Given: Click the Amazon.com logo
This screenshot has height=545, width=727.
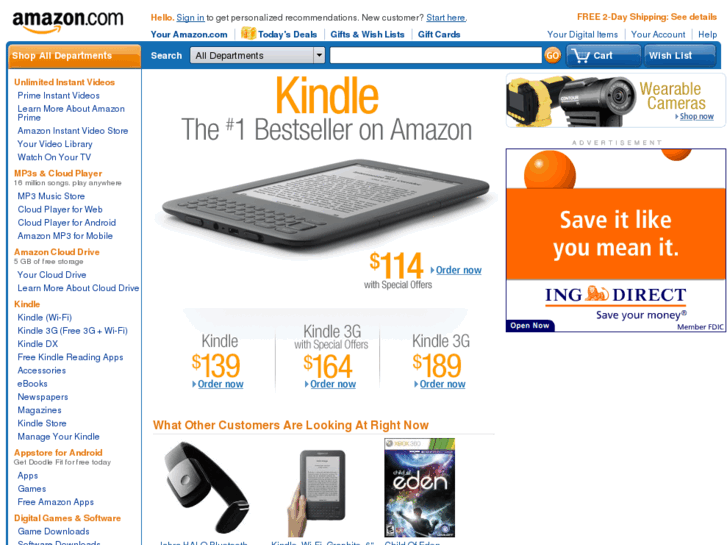Looking at the screenshot, I should 68,21.
